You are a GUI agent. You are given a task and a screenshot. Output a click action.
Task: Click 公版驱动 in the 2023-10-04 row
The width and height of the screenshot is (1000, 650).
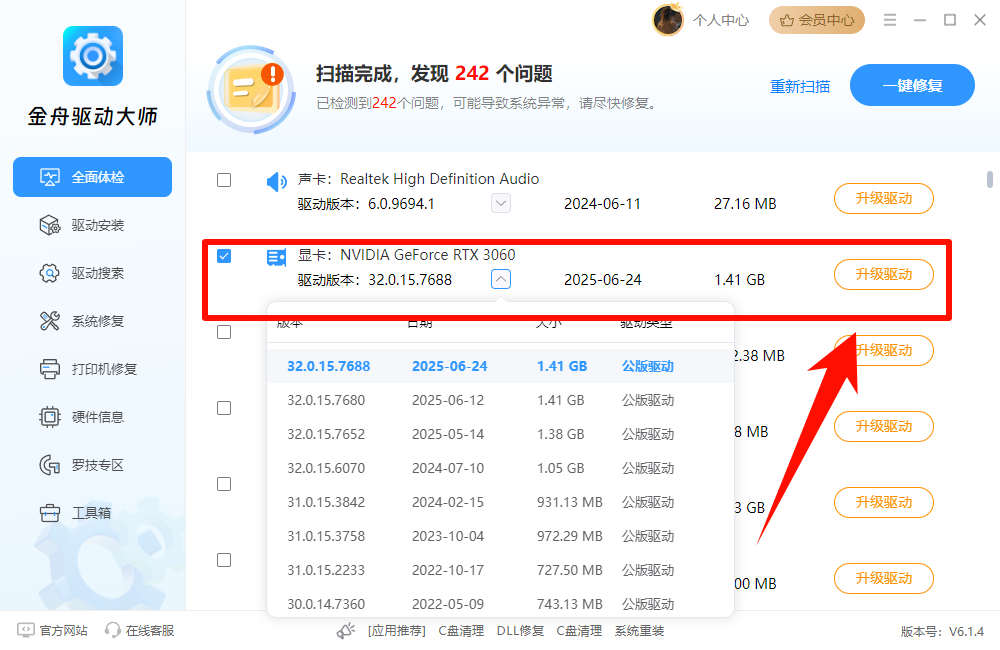point(648,536)
